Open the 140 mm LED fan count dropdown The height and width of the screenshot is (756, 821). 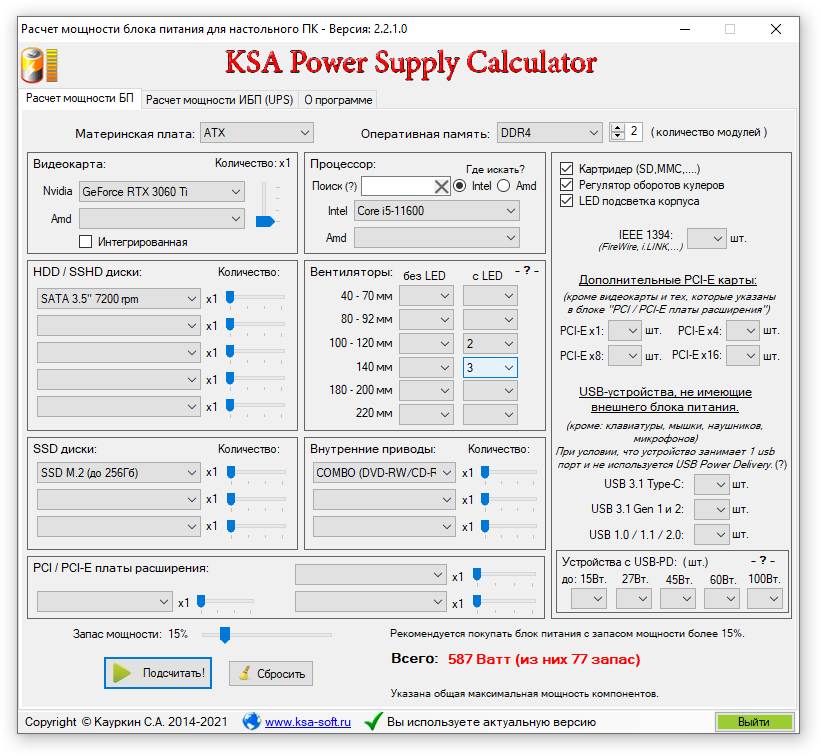coord(490,368)
